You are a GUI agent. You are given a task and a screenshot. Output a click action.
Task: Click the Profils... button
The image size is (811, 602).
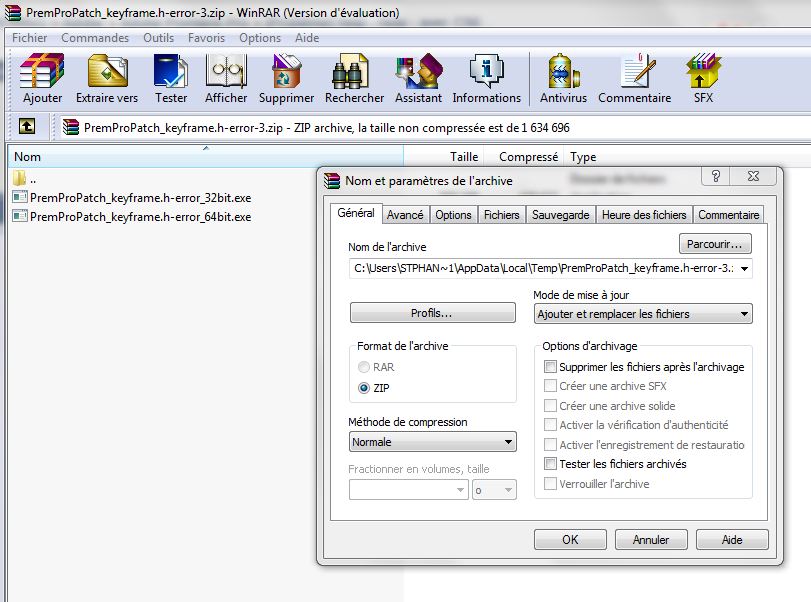432,313
